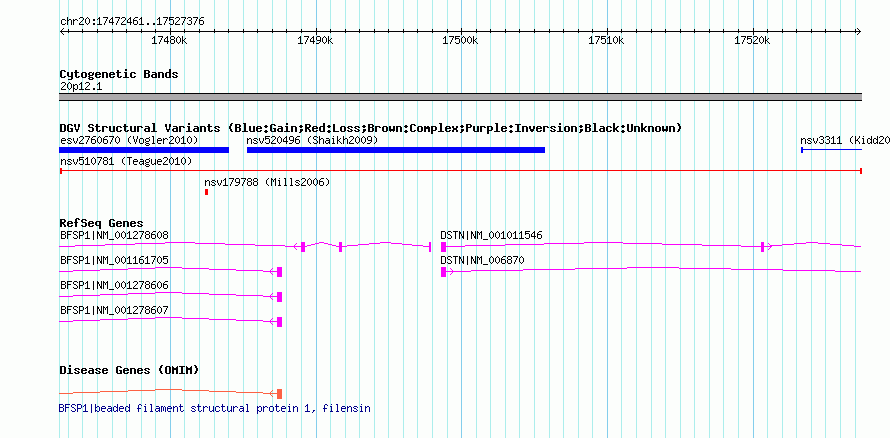Click the 17500k ruler position label
Screen dimensions: 890x438
461,41
